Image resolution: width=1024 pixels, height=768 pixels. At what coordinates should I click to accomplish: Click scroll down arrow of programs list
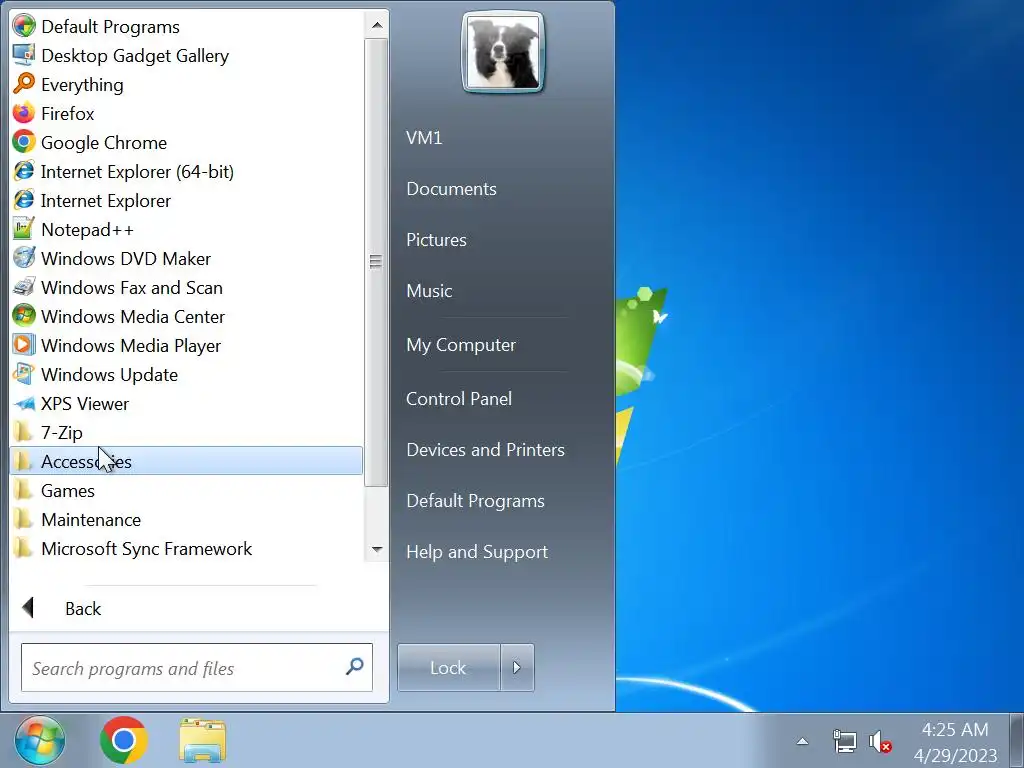(x=377, y=549)
